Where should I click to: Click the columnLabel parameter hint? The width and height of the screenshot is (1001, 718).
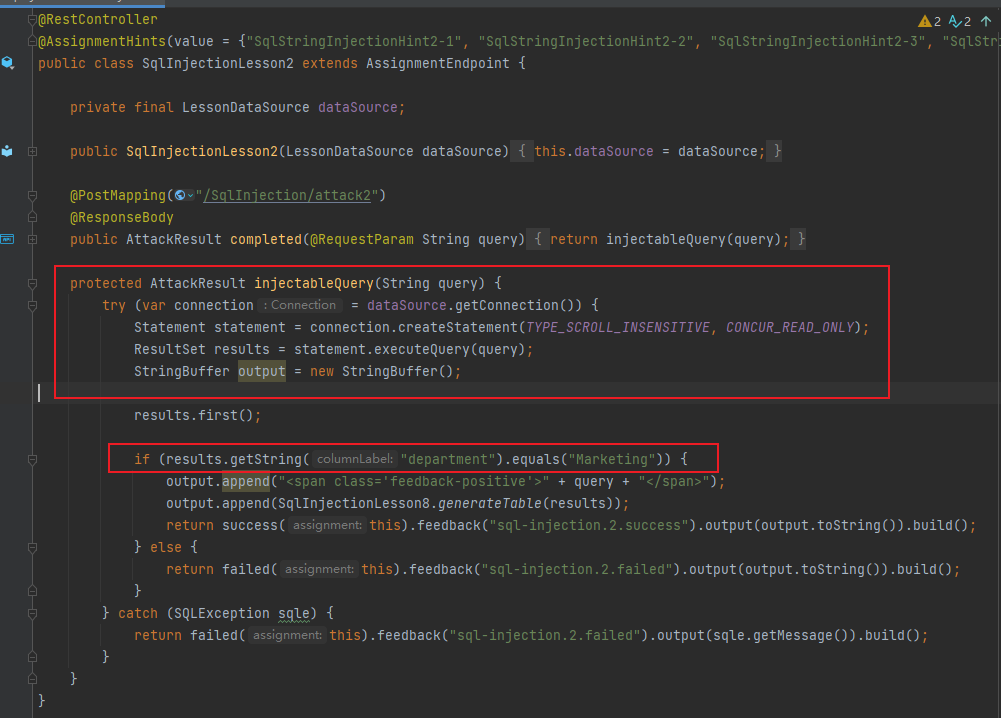[x=354, y=459]
